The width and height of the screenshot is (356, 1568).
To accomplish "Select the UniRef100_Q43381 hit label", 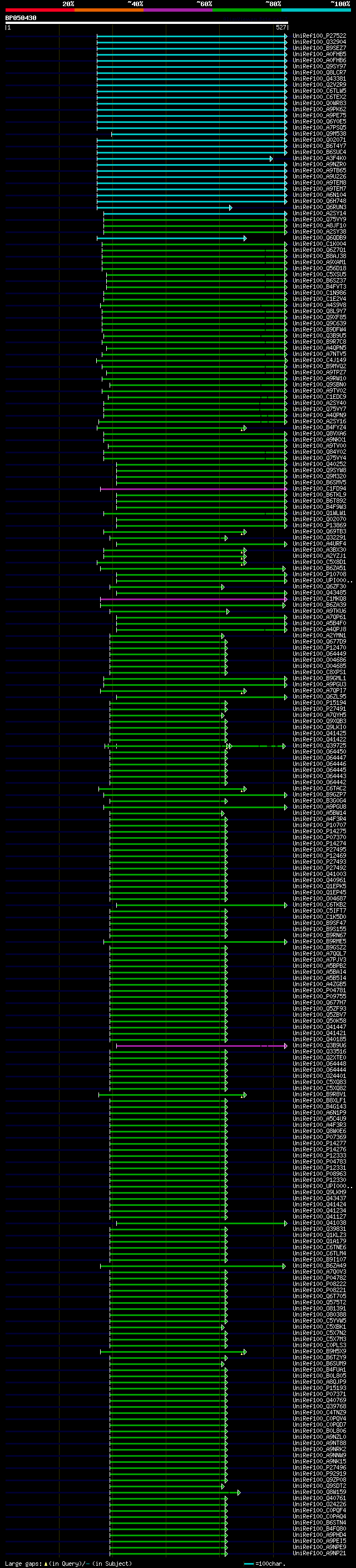I will coord(319,78).
